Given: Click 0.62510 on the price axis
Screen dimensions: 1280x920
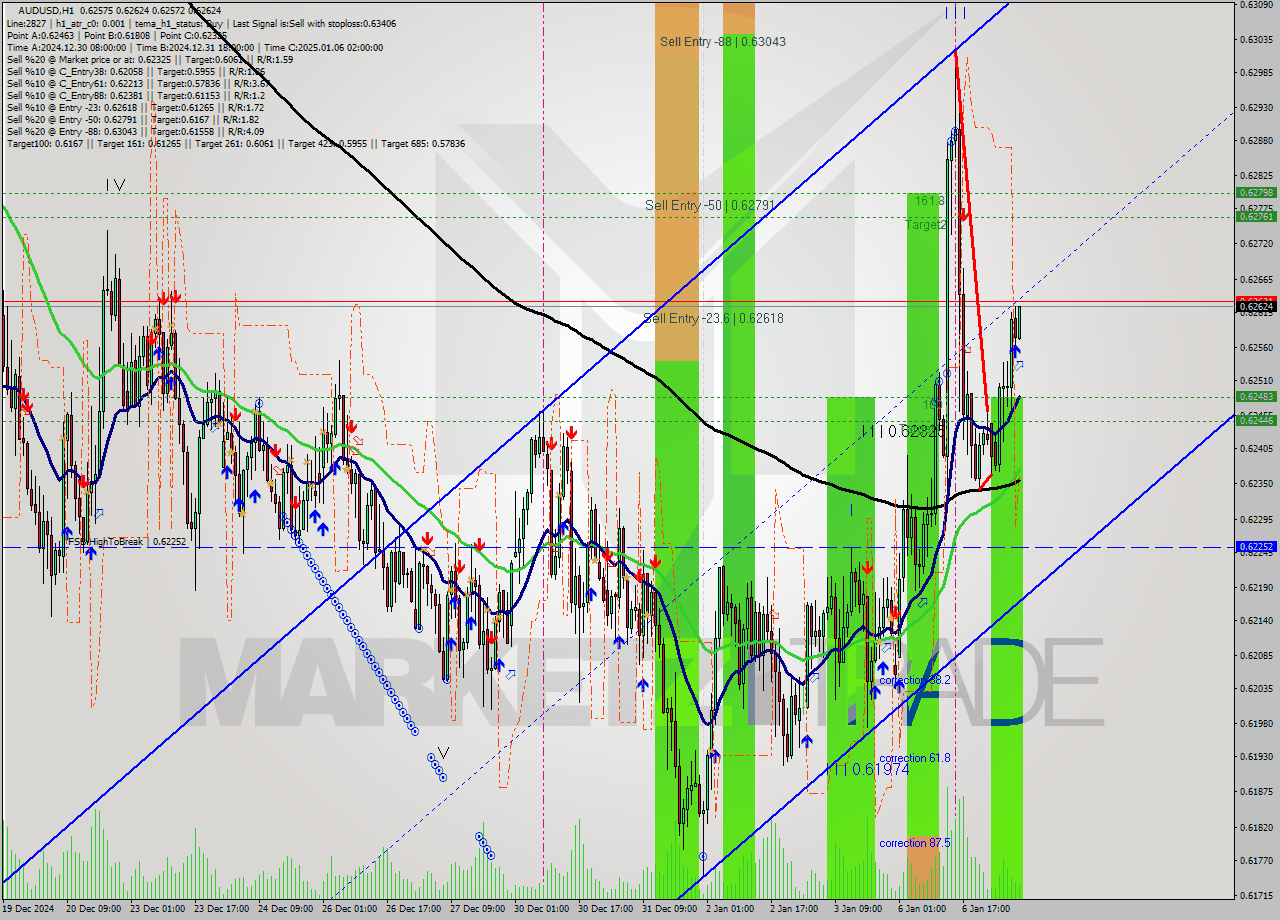Looking at the screenshot, I should (x=1256, y=380).
